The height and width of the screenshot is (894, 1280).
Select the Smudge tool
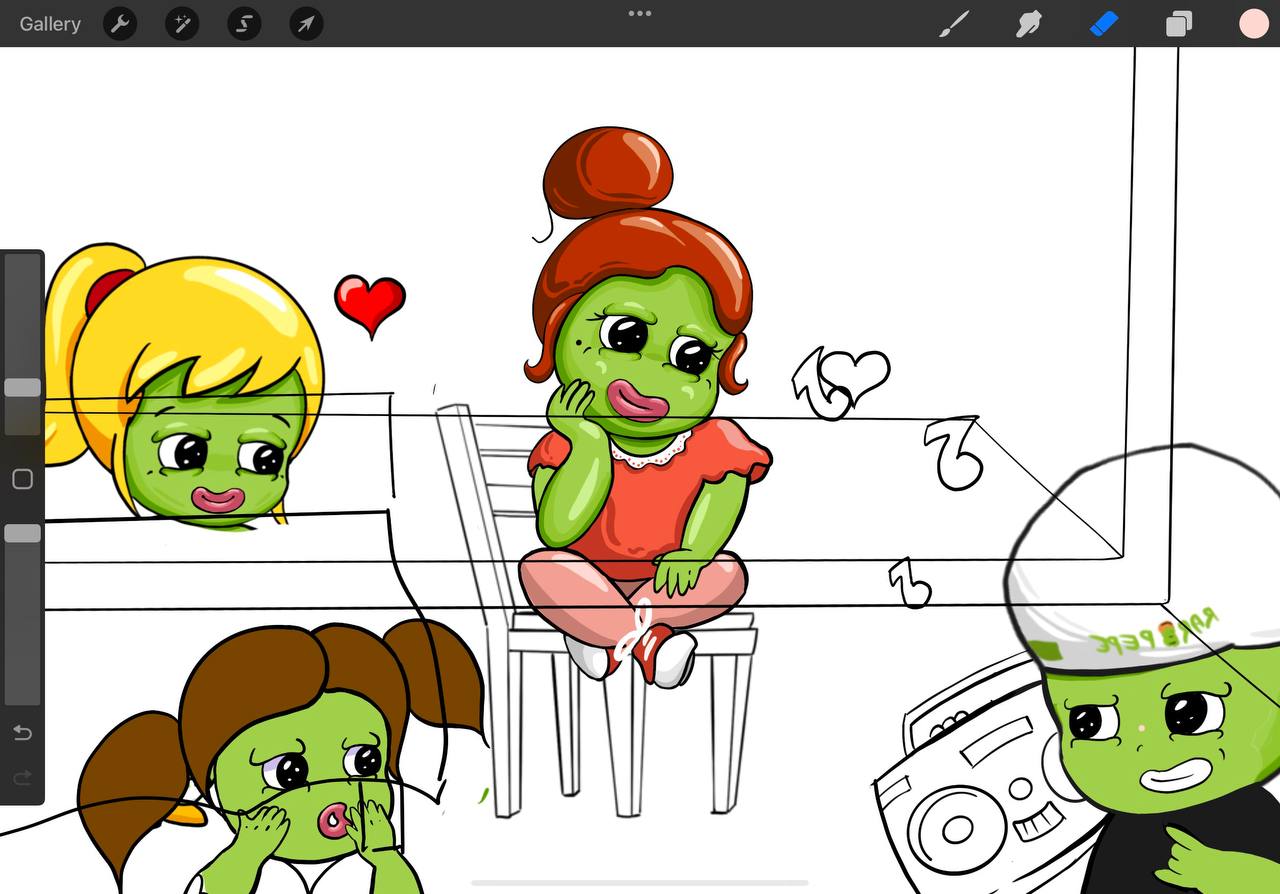1029,24
